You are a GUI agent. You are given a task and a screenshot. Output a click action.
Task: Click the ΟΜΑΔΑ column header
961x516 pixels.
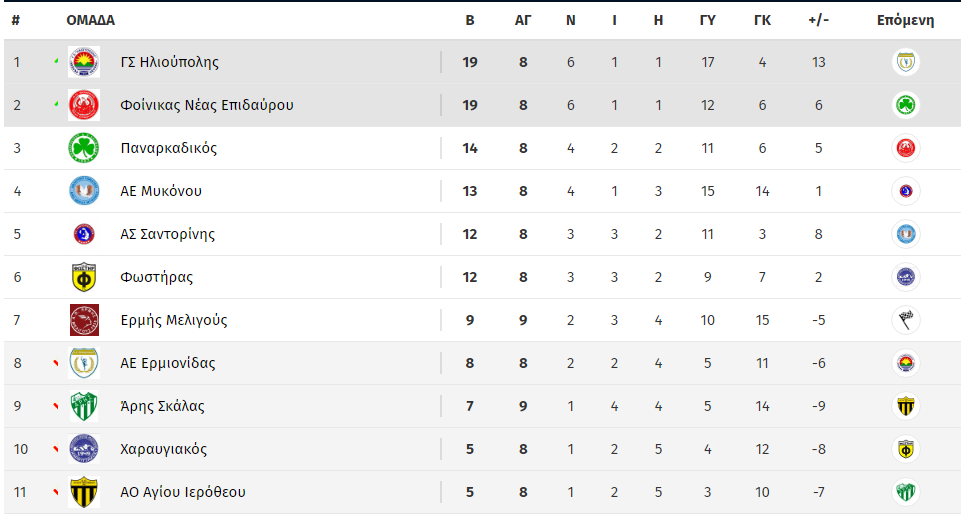click(91, 20)
